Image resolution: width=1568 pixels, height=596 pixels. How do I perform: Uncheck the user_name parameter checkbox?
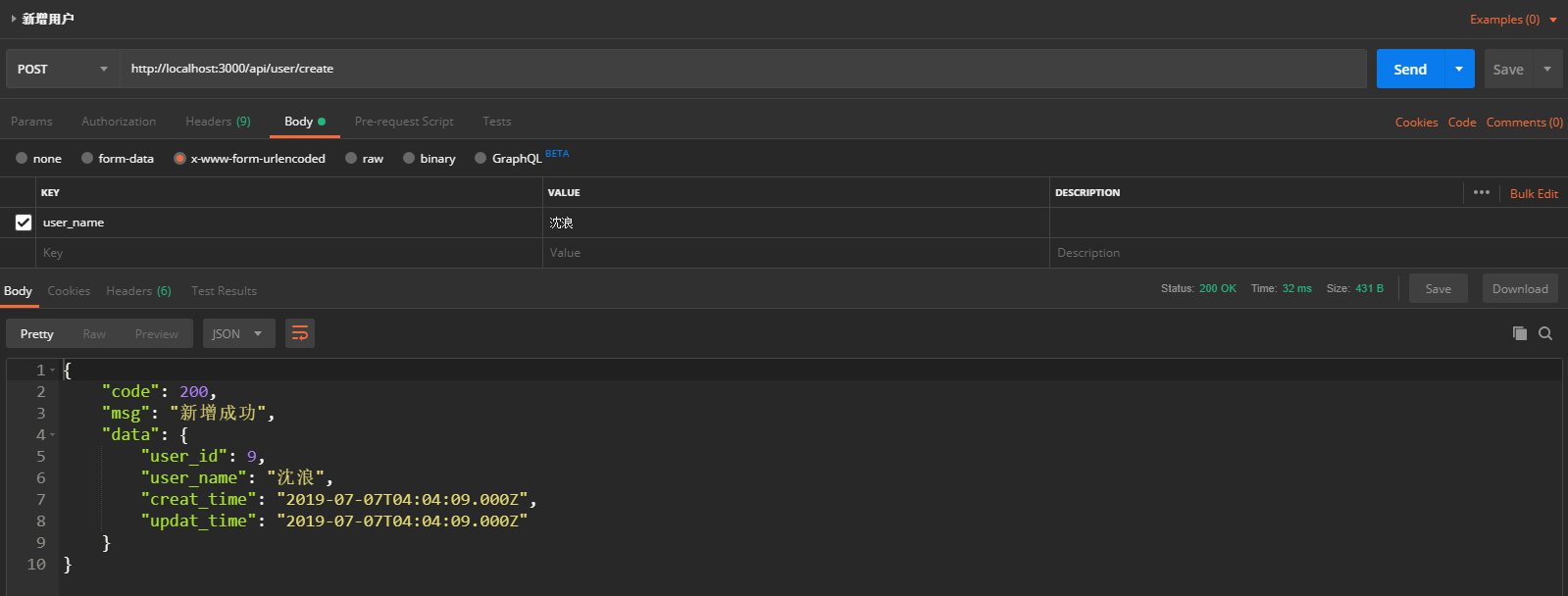pyautogui.click(x=24, y=223)
